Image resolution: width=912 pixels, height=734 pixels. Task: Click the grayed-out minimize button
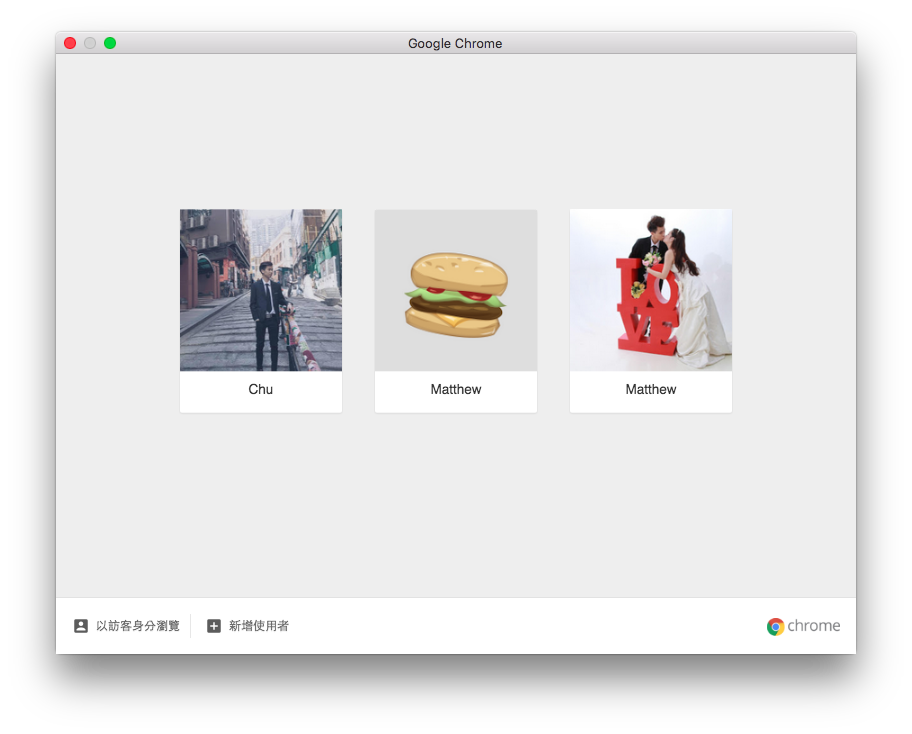point(90,43)
